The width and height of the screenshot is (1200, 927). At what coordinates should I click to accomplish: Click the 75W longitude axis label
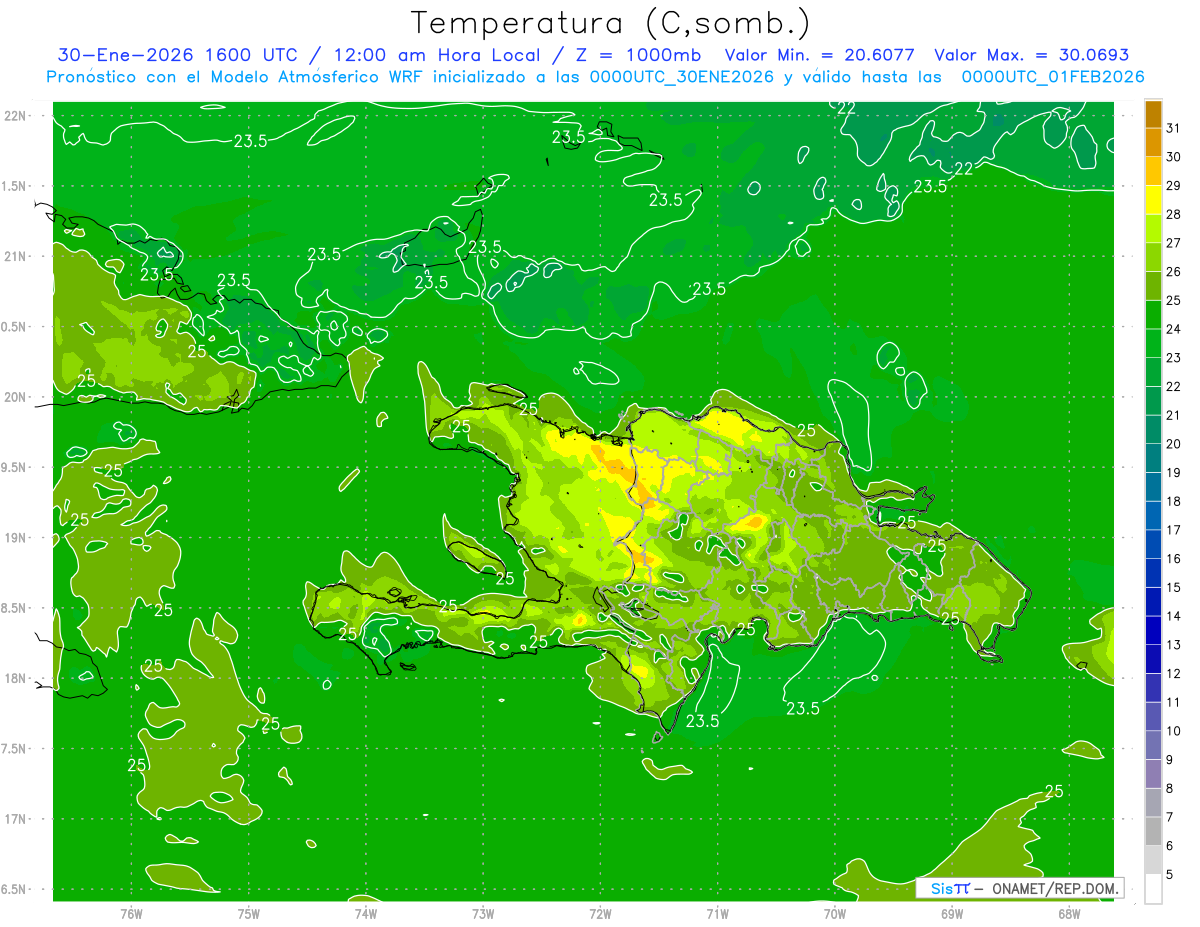[249, 913]
